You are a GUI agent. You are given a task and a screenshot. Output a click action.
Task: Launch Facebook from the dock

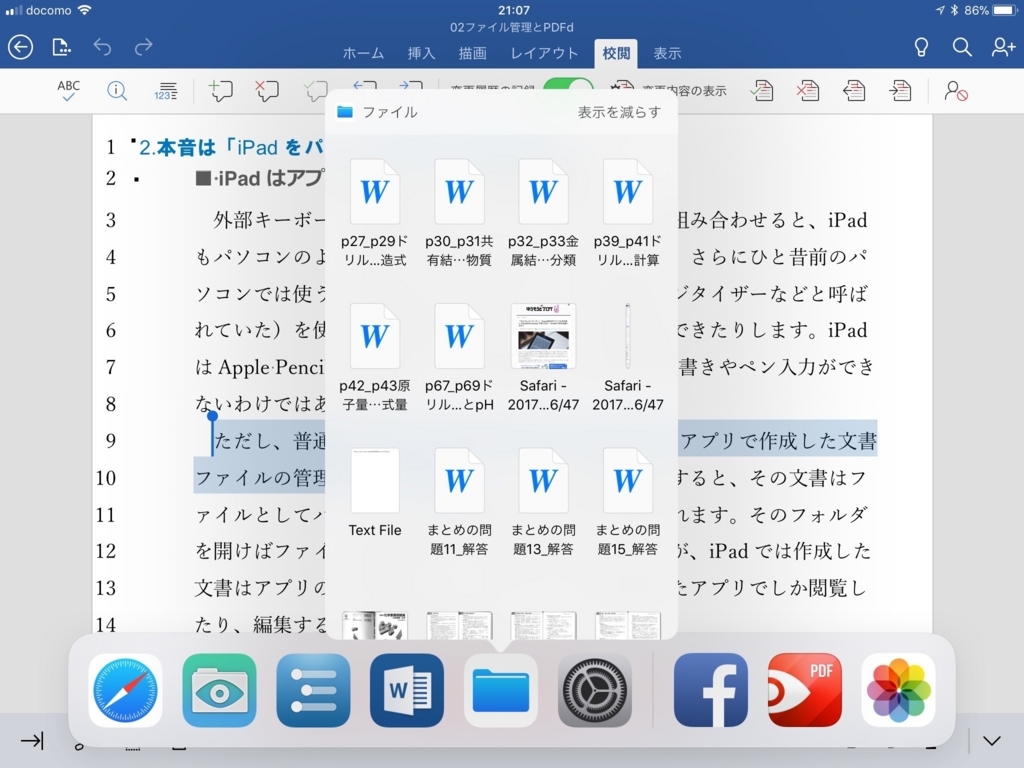pos(711,690)
